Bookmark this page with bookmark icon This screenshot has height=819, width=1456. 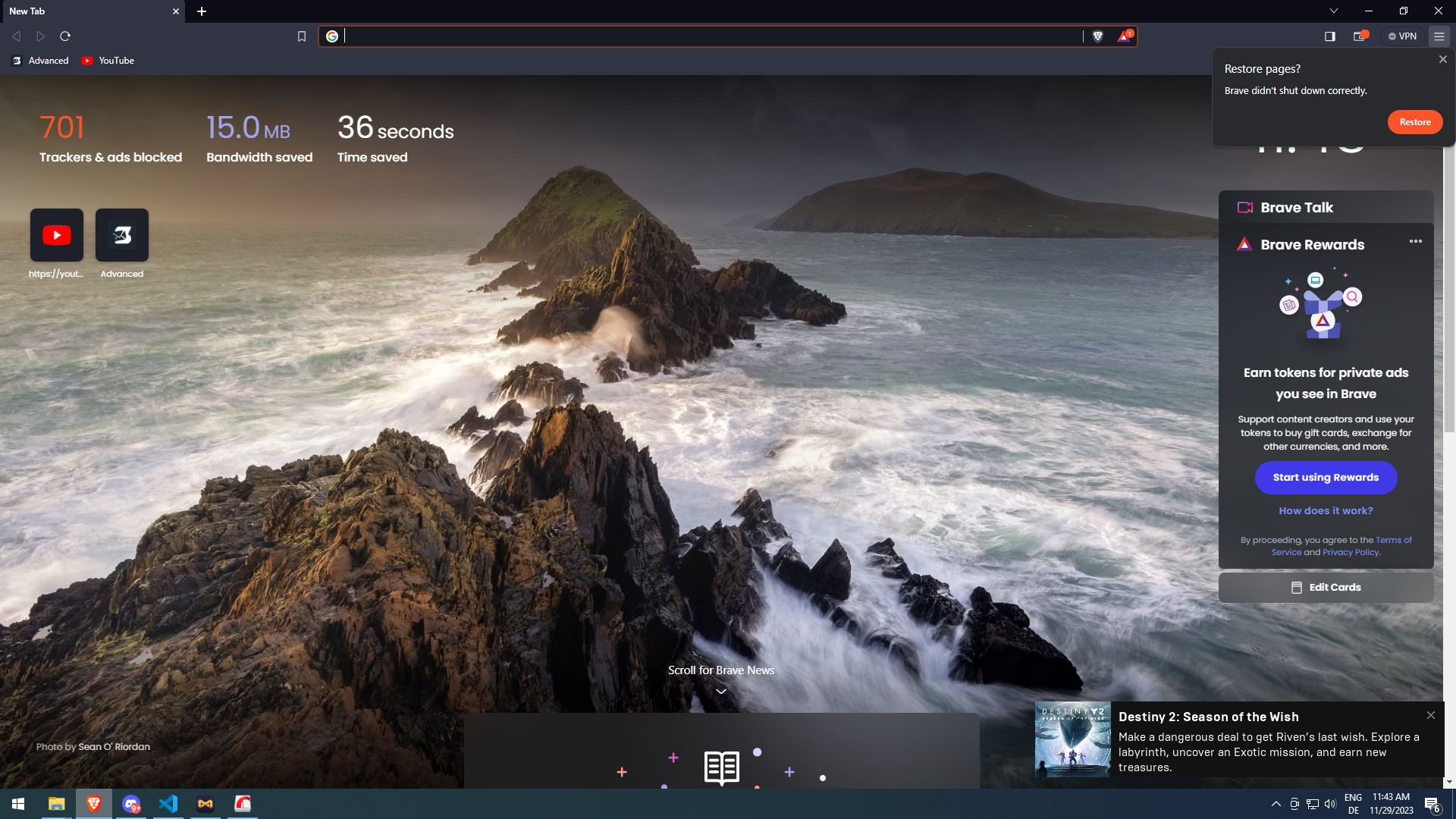[x=301, y=36]
